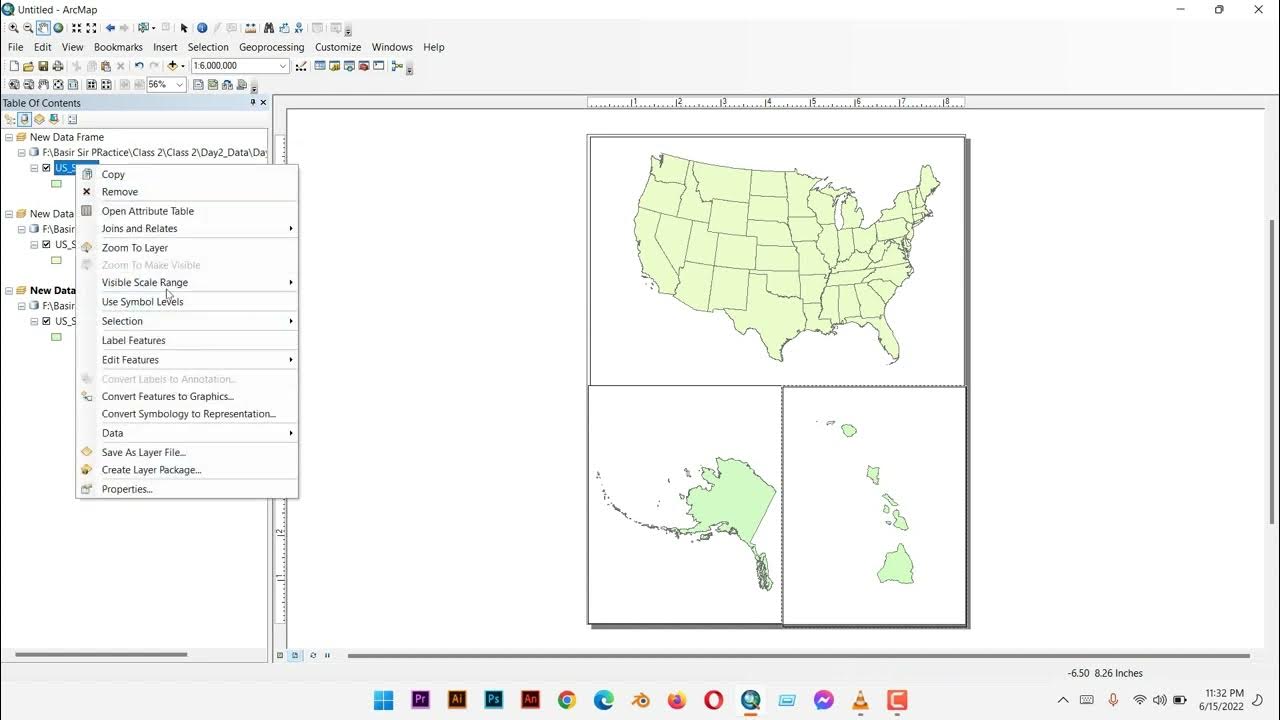Screen dimensions: 1280x720
Task: Click the Add Data button
Action: coord(171,66)
